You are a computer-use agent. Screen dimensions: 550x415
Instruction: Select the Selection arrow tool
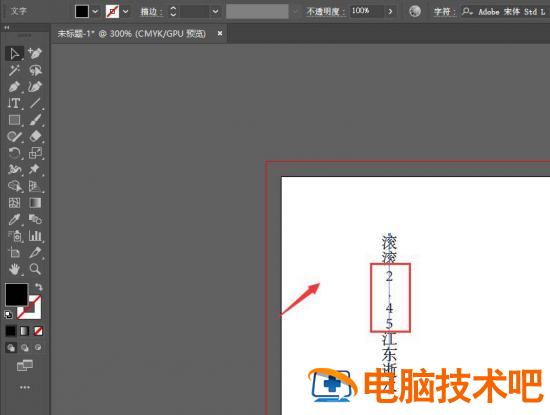pos(14,54)
